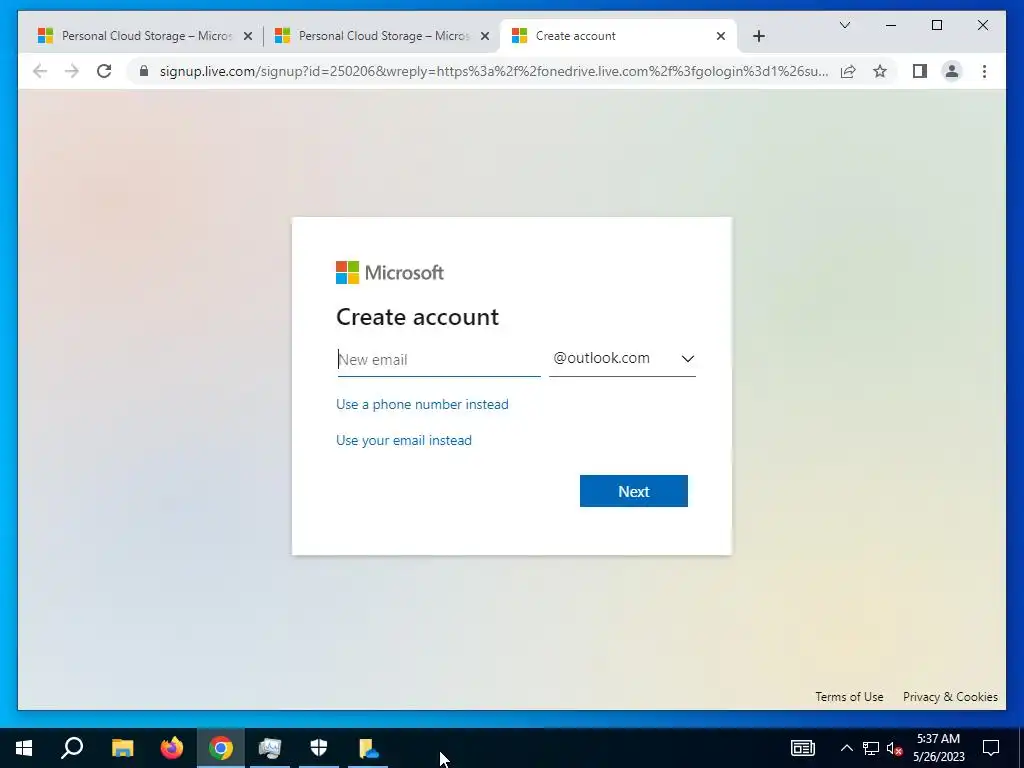Close the first Personal Cloud Storage tab
This screenshot has height=768, width=1024.
tap(248, 36)
